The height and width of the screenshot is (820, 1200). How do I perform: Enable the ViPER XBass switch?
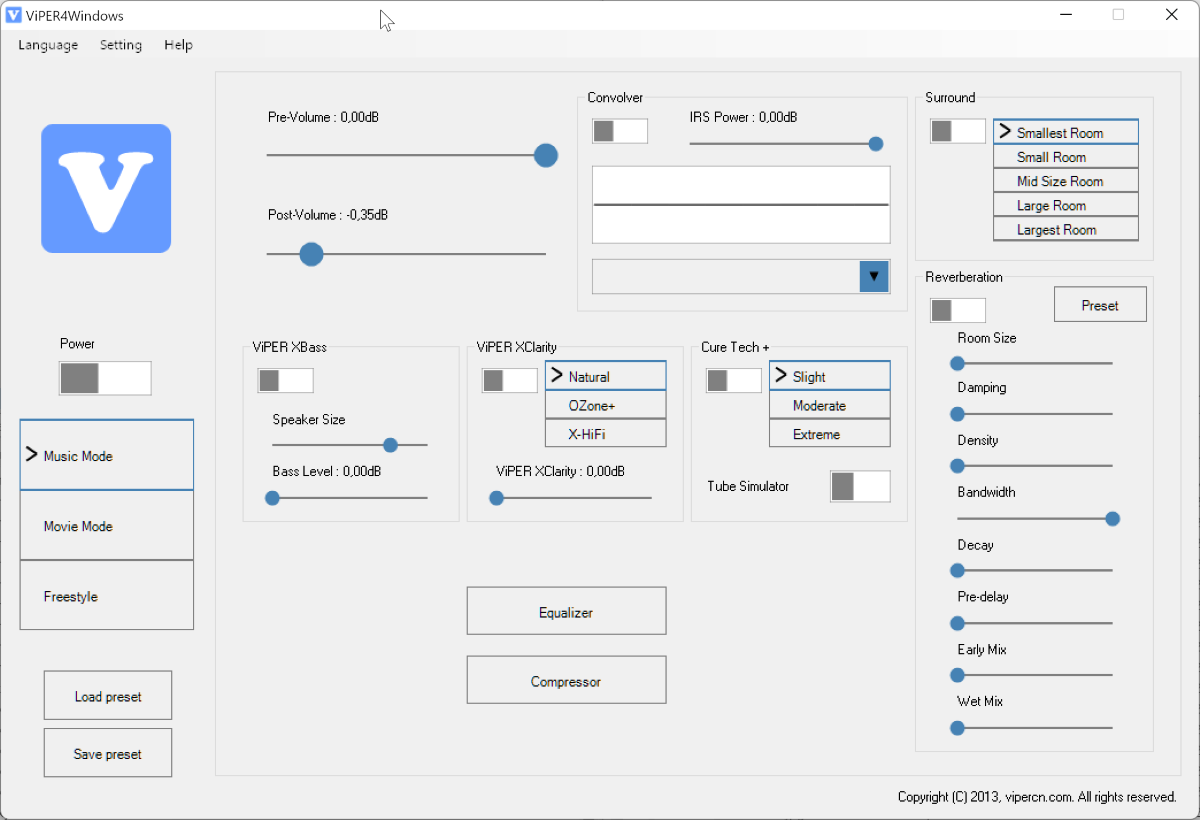coord(285,380)
